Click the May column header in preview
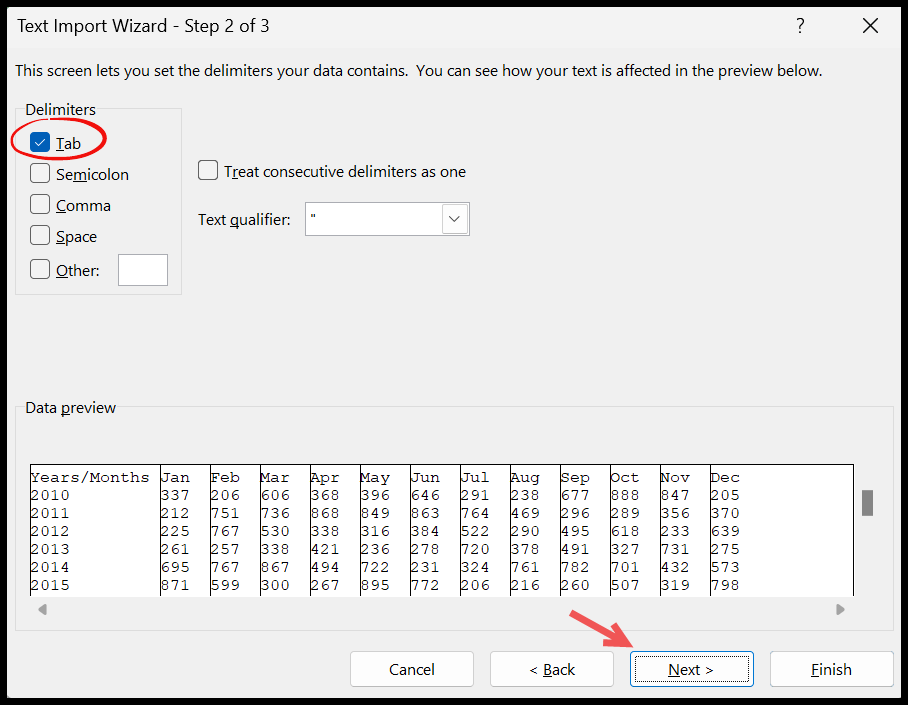Viewport: 908px width, 705px height. pos(375,477)
